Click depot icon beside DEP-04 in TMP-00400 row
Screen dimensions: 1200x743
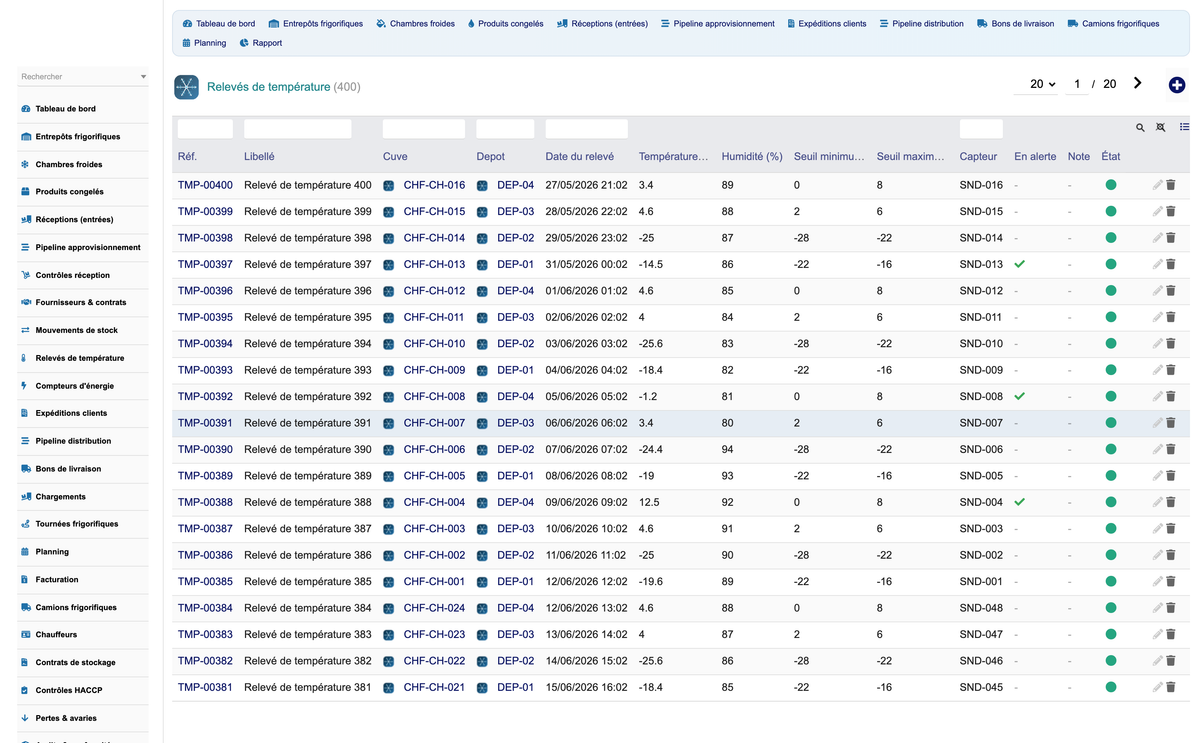click(482, 185)
